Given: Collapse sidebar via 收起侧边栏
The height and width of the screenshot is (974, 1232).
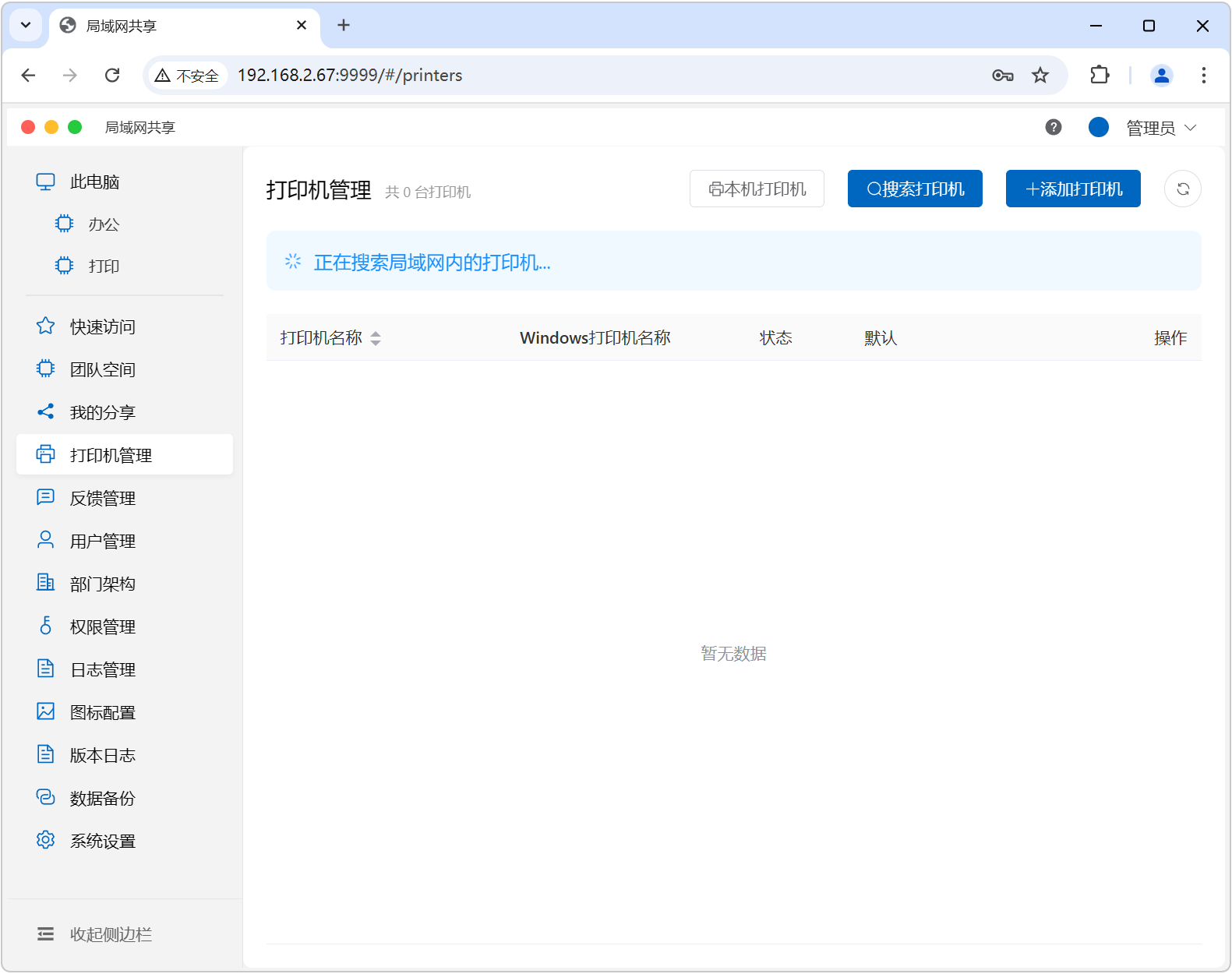Looking at the screenshot, I should [95, 934].
